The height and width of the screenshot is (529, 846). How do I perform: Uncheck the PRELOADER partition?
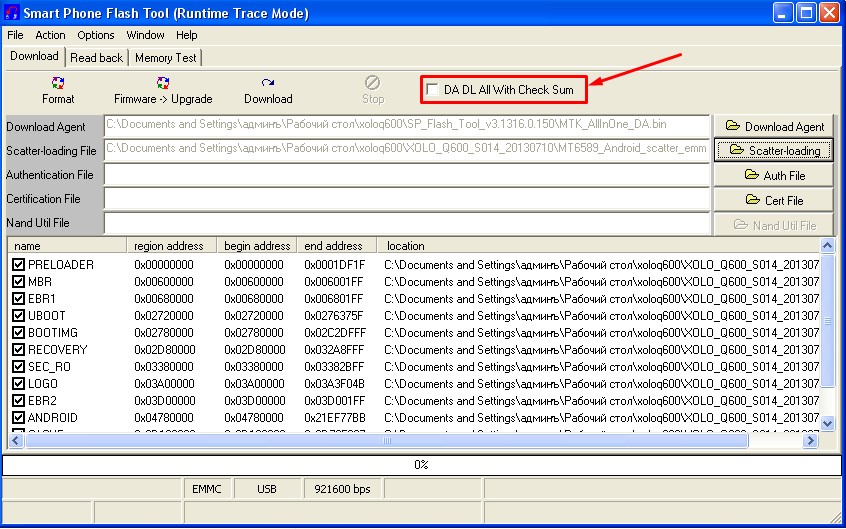(19, 265)
